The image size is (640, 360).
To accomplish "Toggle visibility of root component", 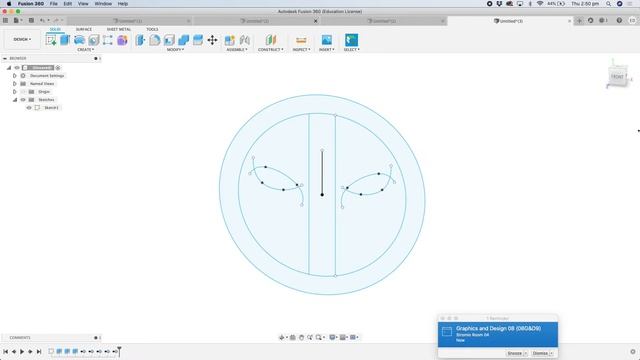I will [x=17, y=68].
